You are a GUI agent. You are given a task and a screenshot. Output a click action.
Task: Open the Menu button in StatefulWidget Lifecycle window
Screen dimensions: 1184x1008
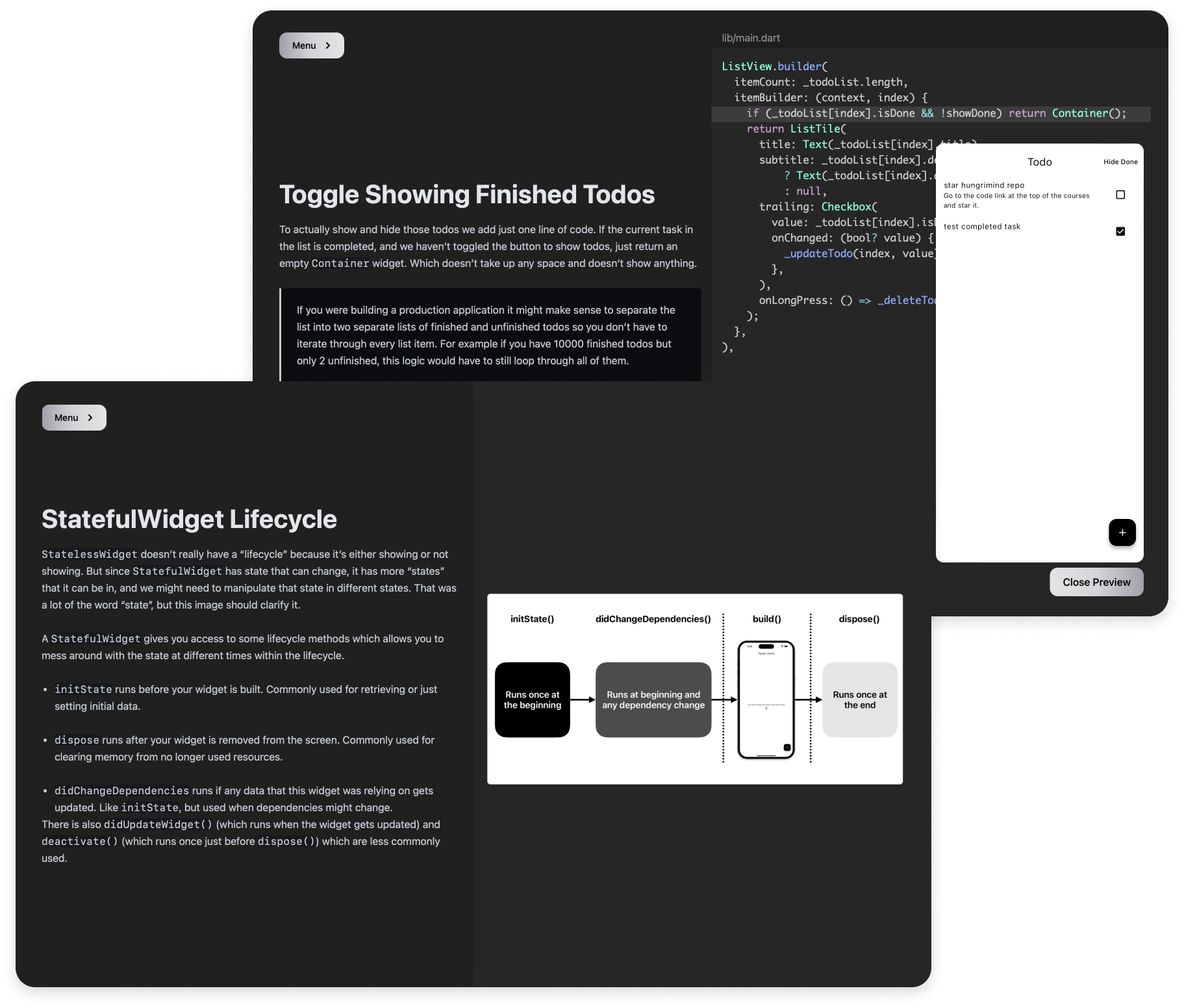click(x=74, y=418)
